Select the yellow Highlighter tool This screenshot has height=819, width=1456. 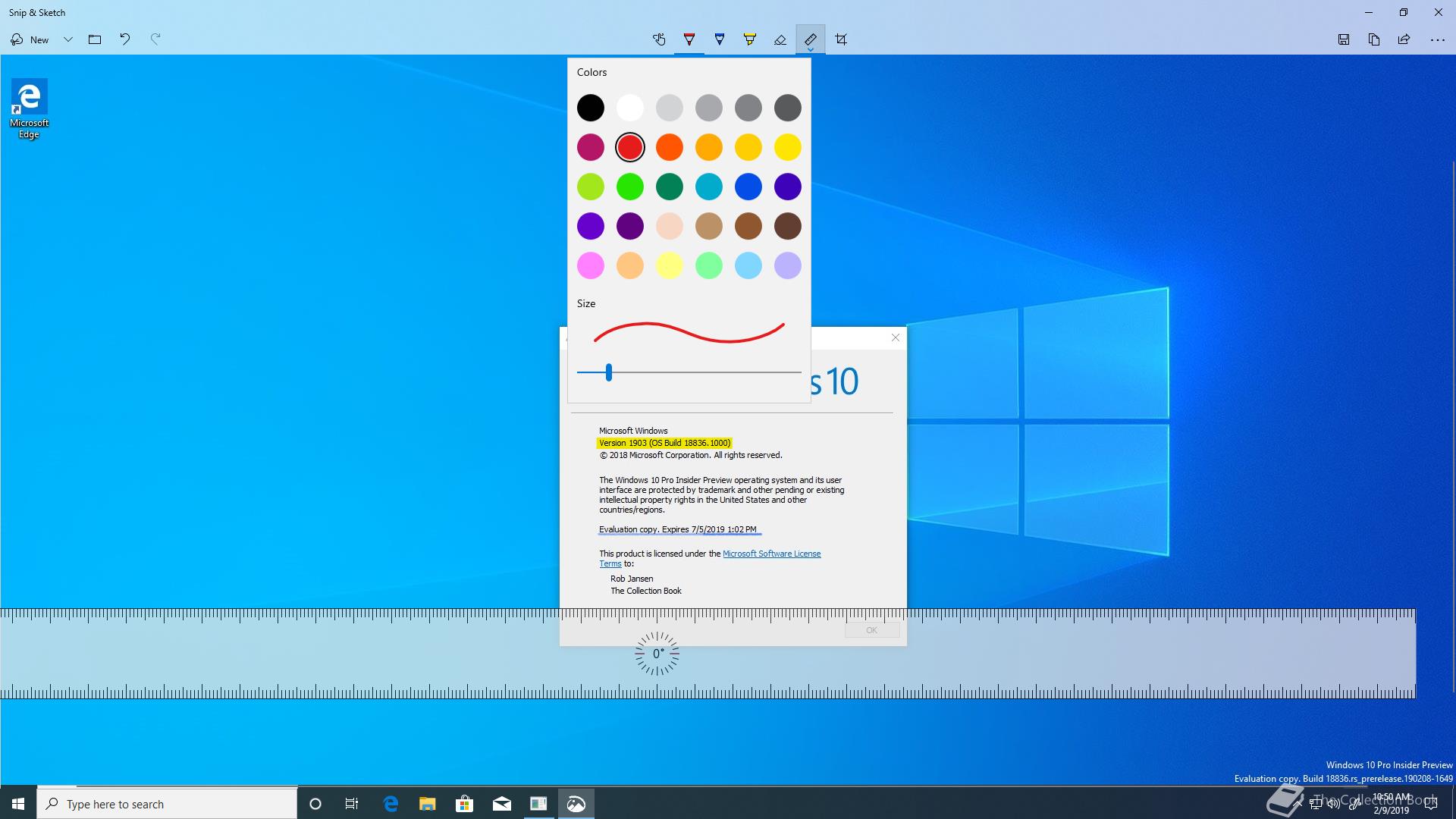pyautogui.click(x=750, y=39)
